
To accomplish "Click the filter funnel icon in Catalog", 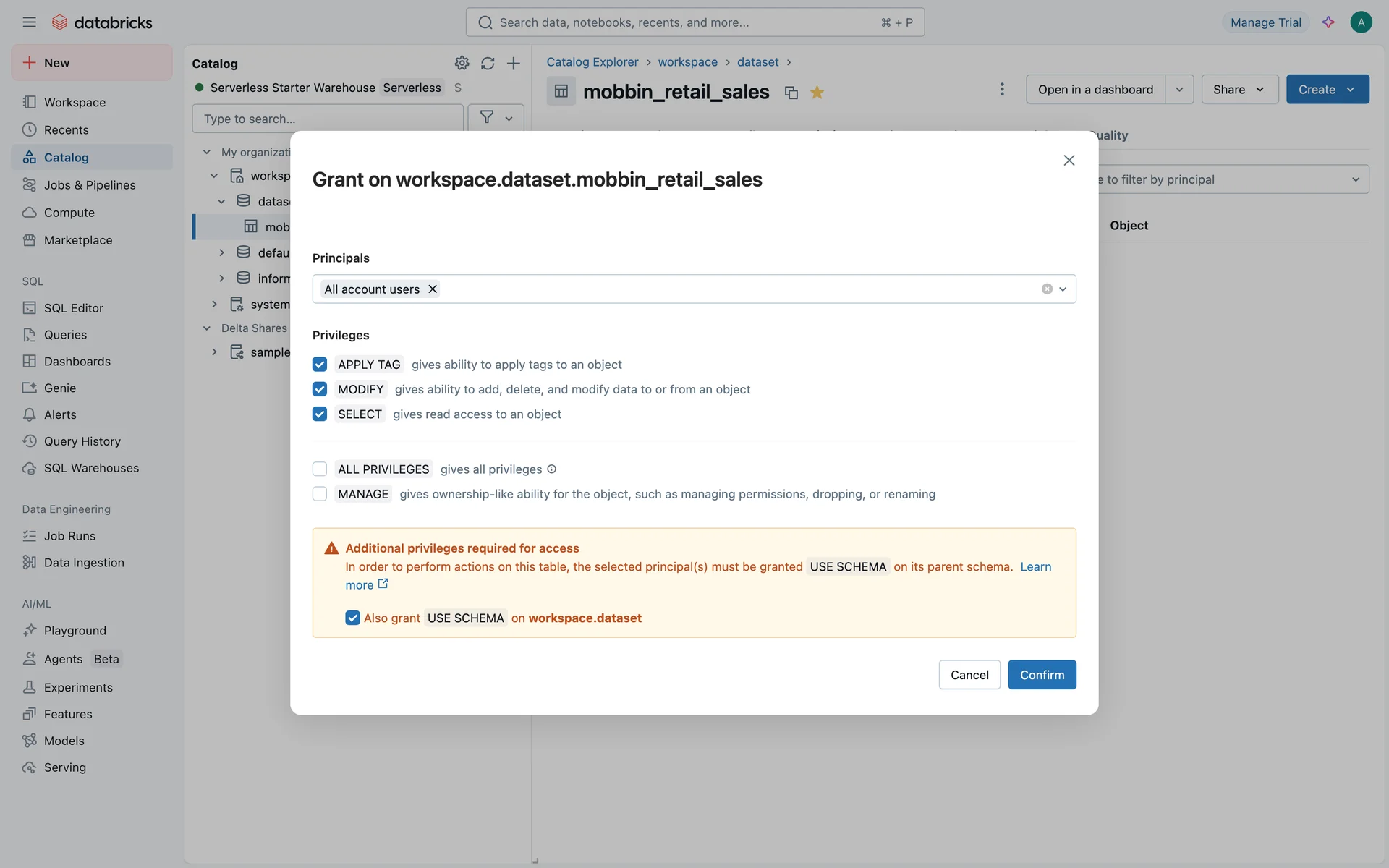I will click(487, 117).
